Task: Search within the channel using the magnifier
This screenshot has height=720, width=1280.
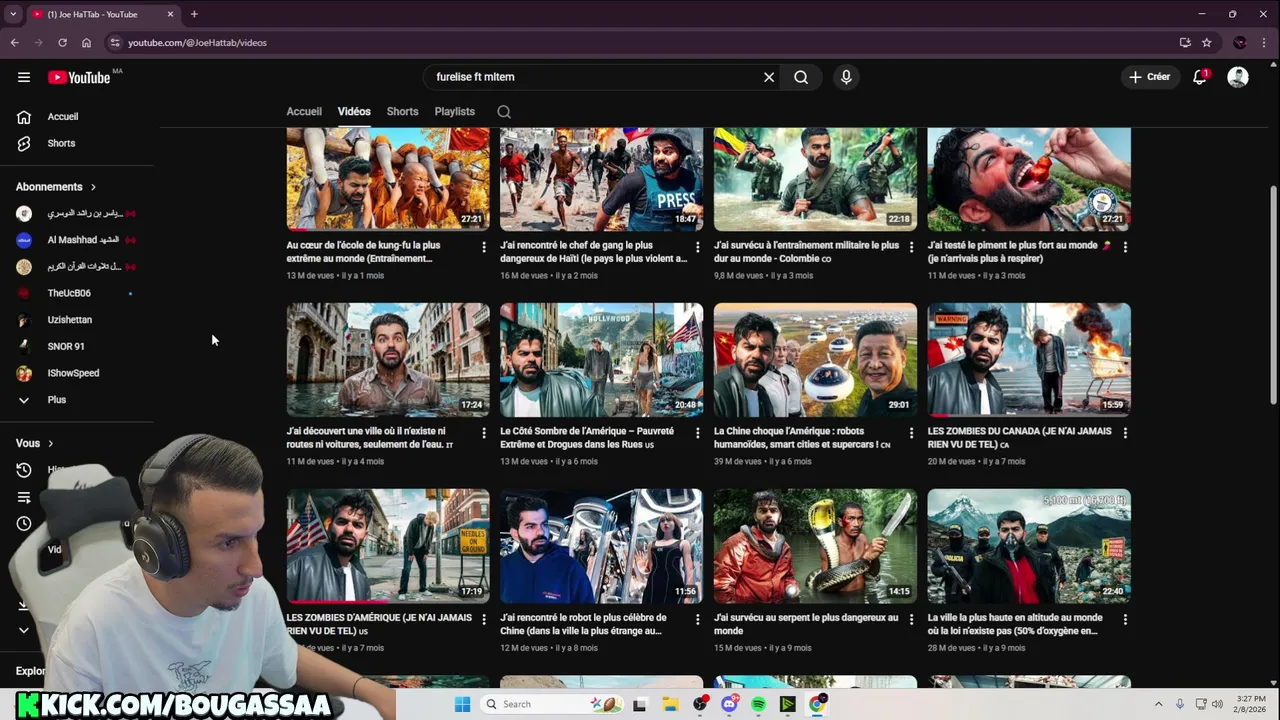Action: coord(504,112)
